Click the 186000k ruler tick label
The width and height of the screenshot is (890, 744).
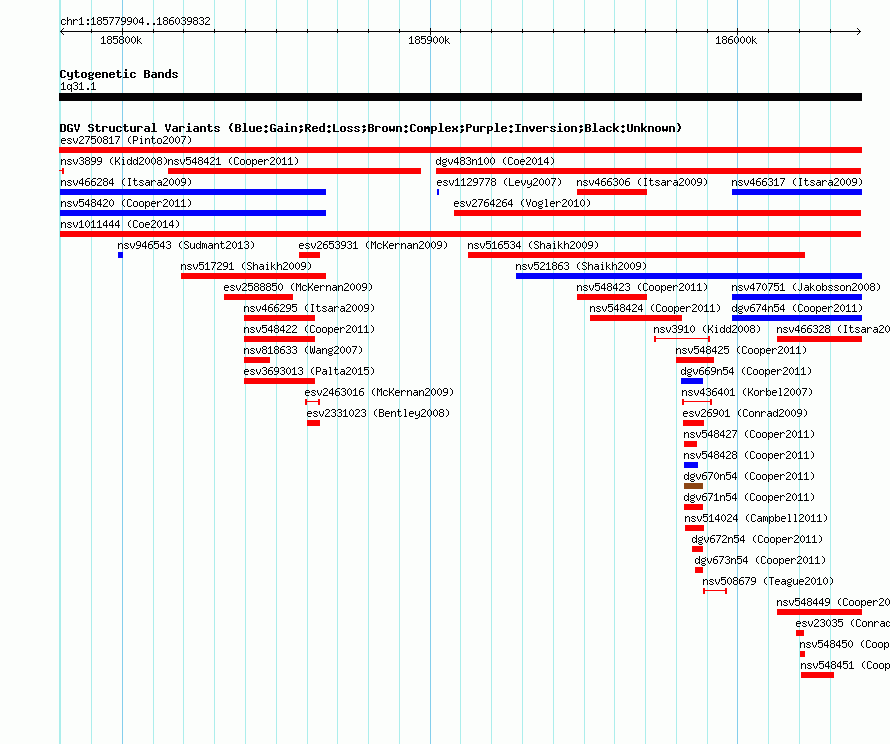pos(736,40)
